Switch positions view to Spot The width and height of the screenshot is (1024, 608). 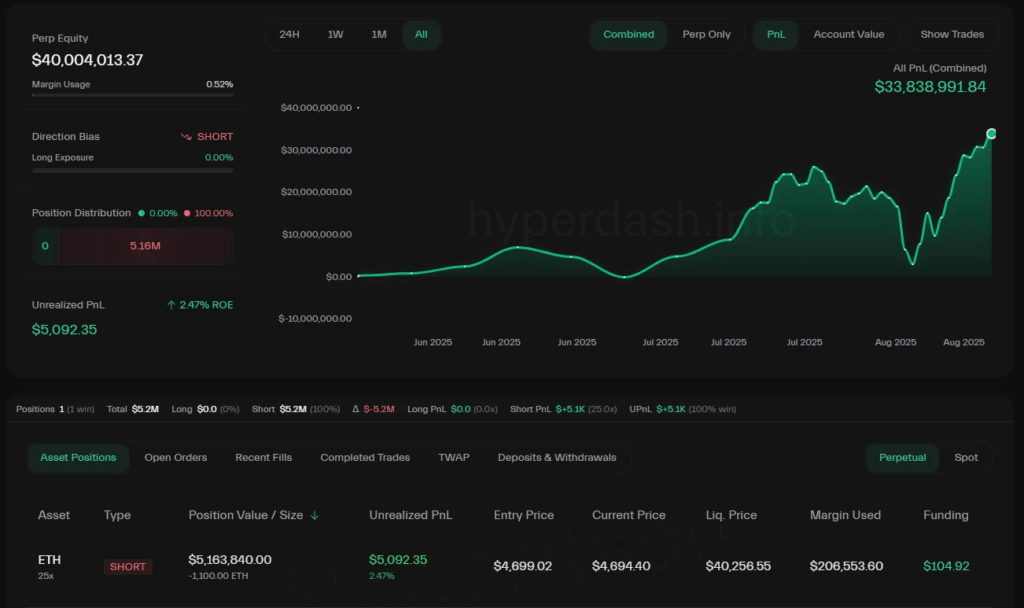[x=966, y=458]
